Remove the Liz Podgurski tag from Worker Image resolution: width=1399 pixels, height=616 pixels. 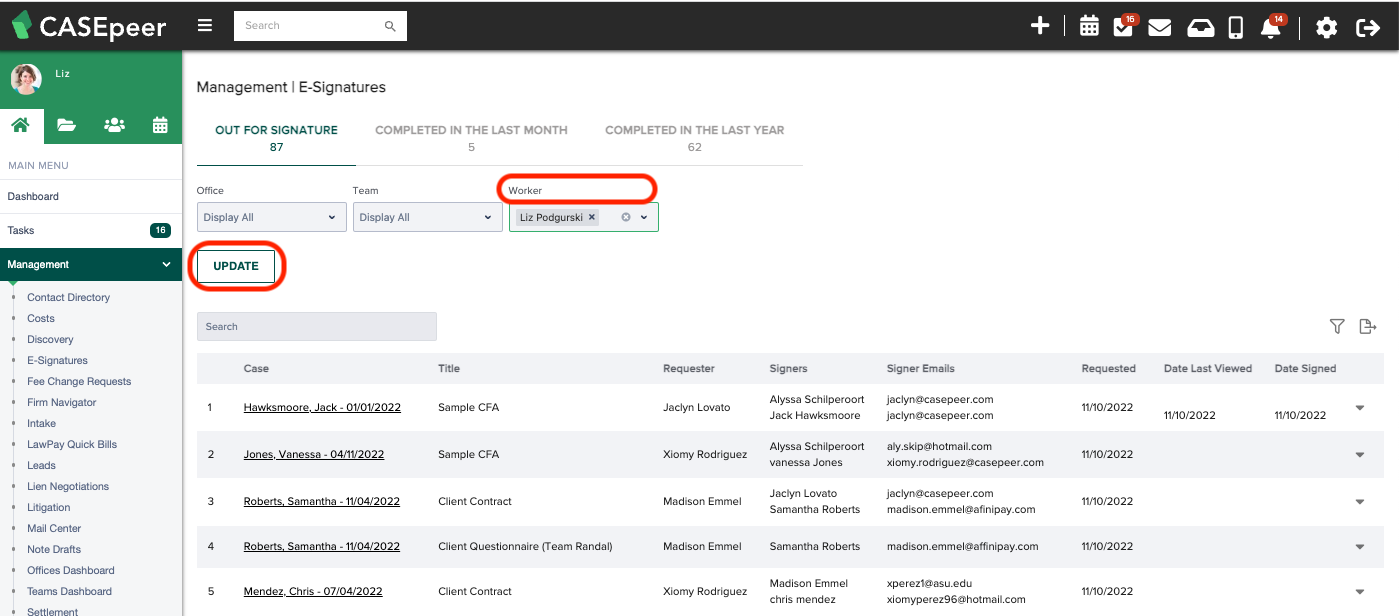[x=592, y=217]
